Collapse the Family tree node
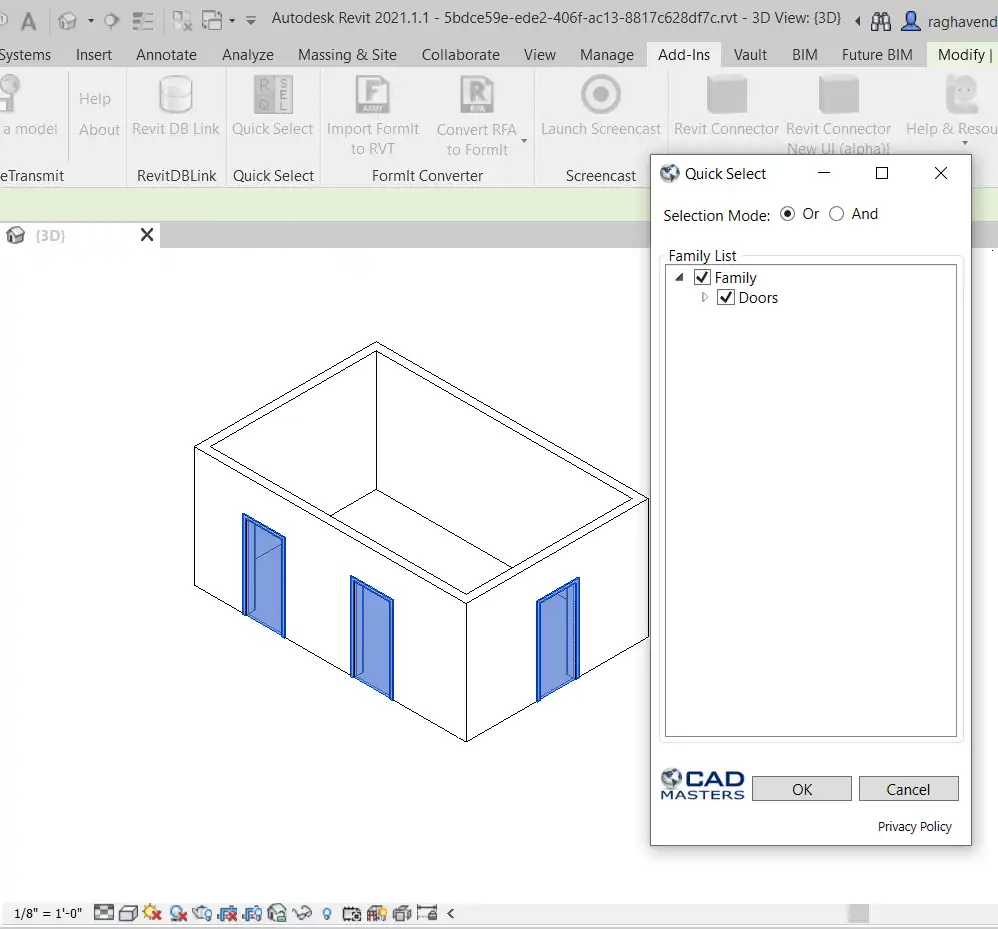Viewport: 998px width, 929px height. click(680, 278)
